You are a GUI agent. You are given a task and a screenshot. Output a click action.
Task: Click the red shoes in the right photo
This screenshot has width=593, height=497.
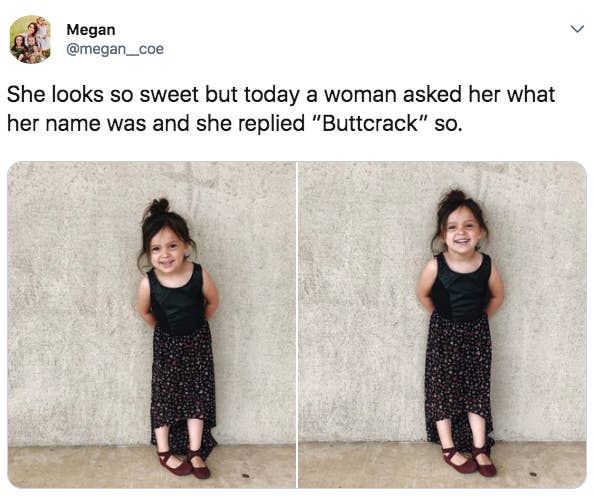(469, 461)
